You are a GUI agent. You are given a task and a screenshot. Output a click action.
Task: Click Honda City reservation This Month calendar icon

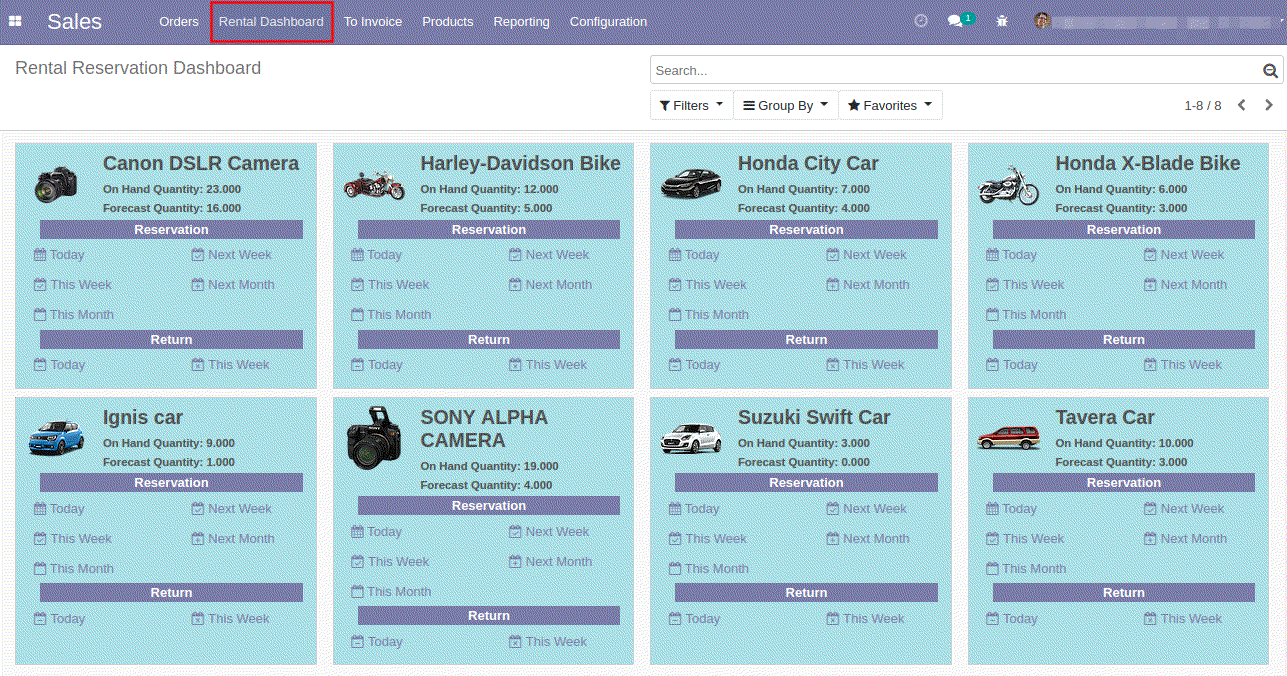pos(675,315)
